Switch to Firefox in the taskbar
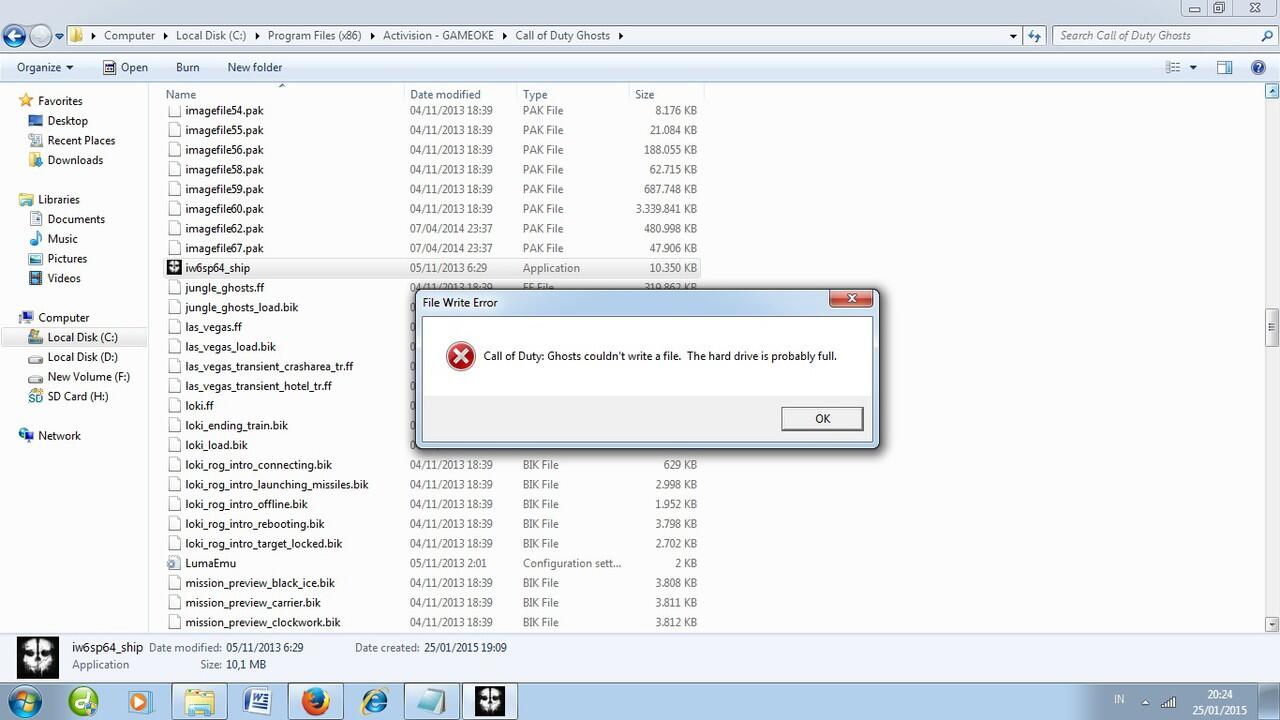This screenshot has height=720, width=1280. pos(316,702)
